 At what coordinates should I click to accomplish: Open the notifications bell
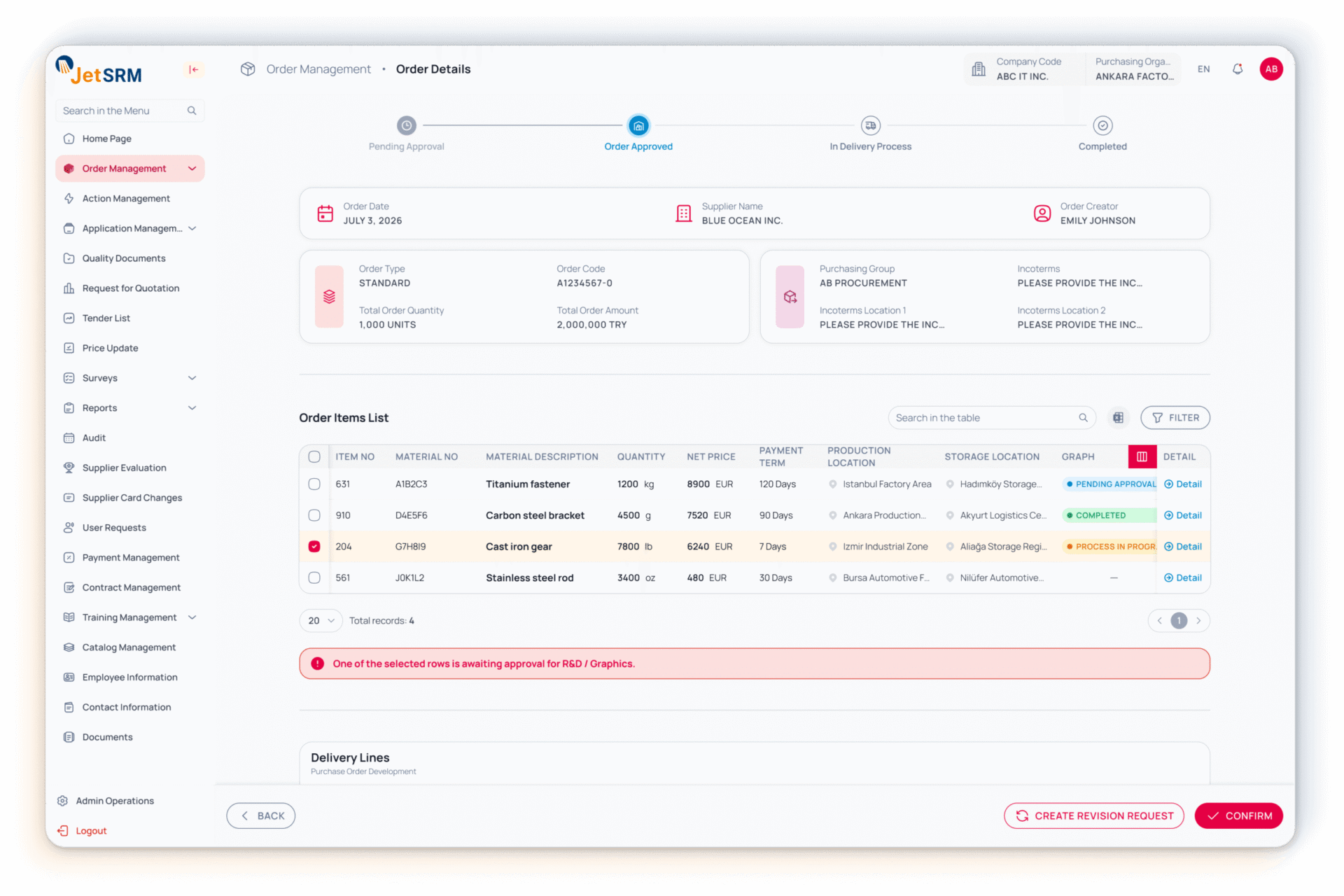click(1237, 69)
